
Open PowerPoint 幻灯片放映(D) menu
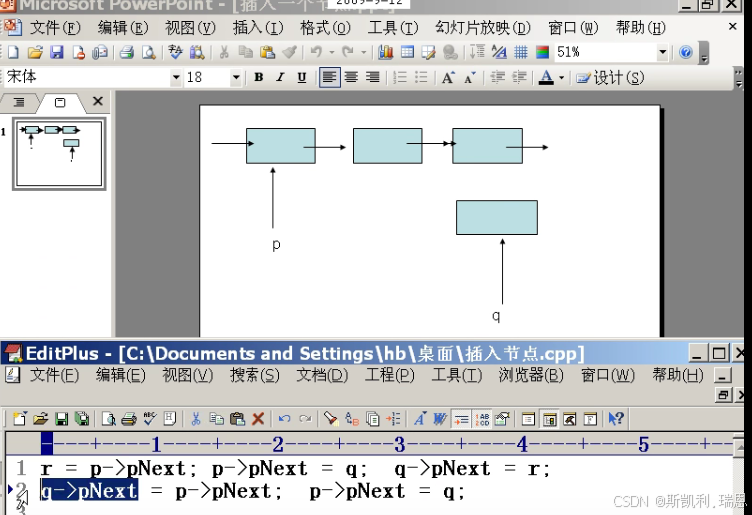482,28
